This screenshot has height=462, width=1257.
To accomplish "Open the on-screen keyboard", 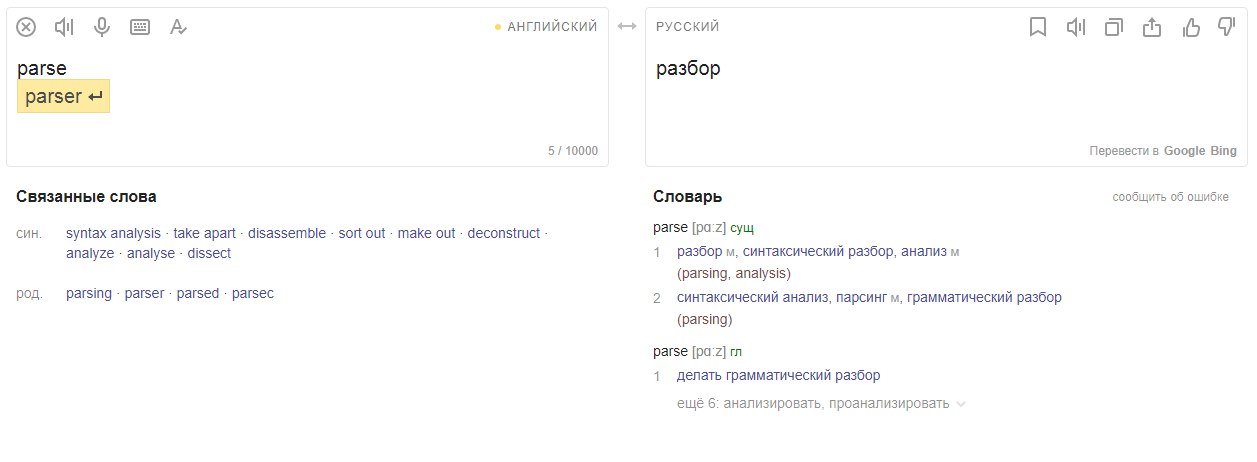I will coord(140,27).
